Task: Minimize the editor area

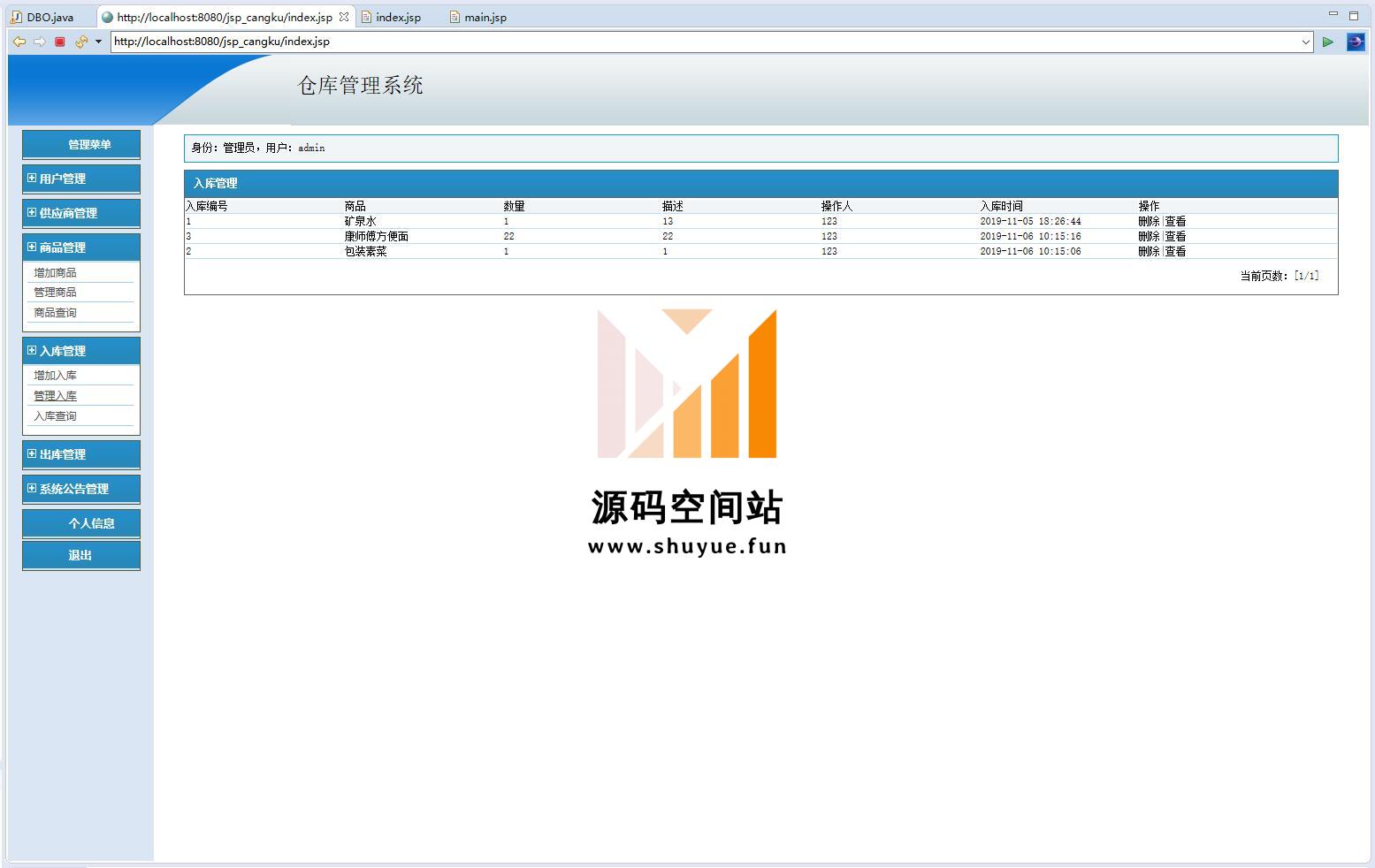Action: pos(1333,14)
